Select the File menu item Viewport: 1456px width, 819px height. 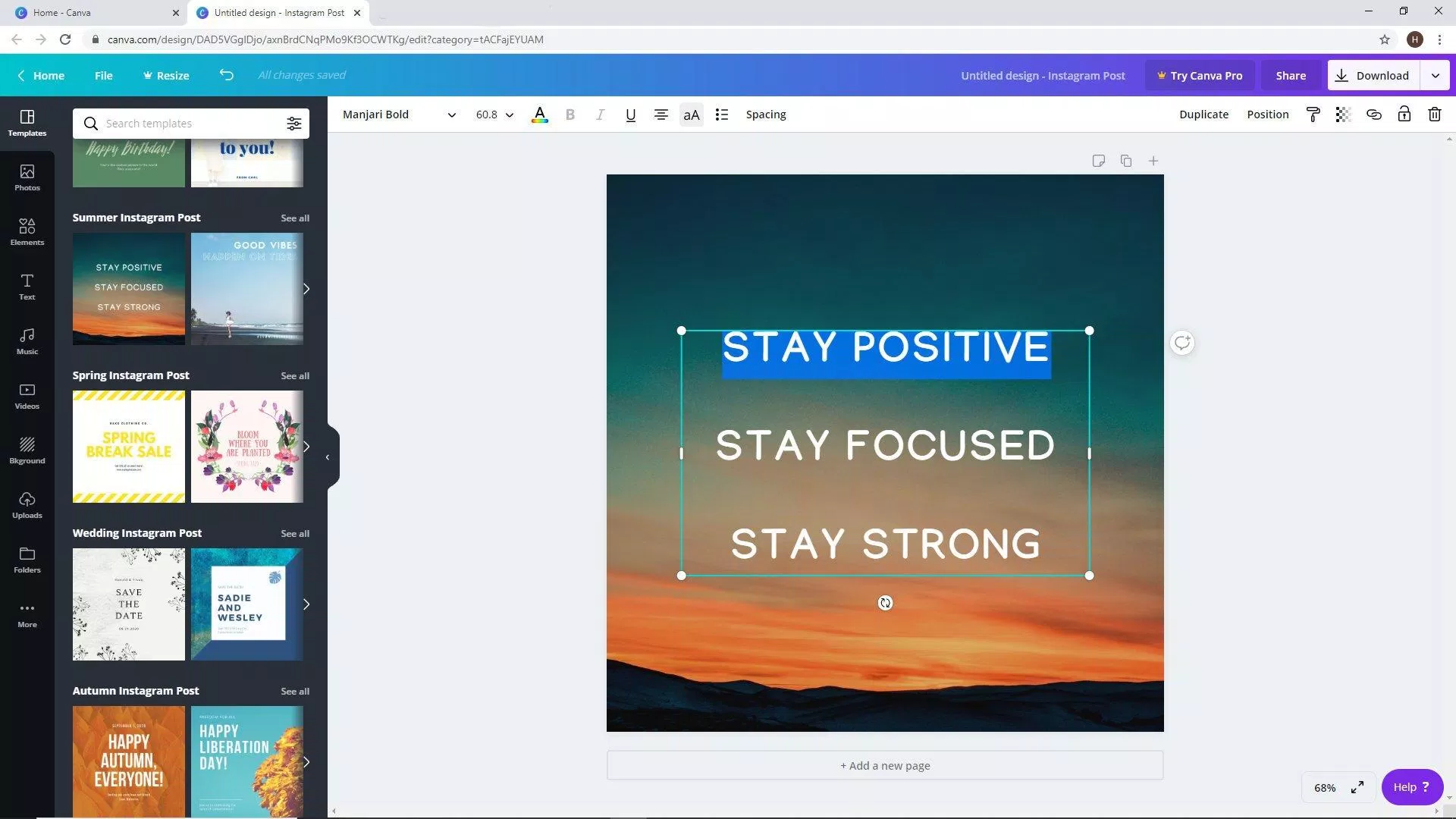point(103,75)
